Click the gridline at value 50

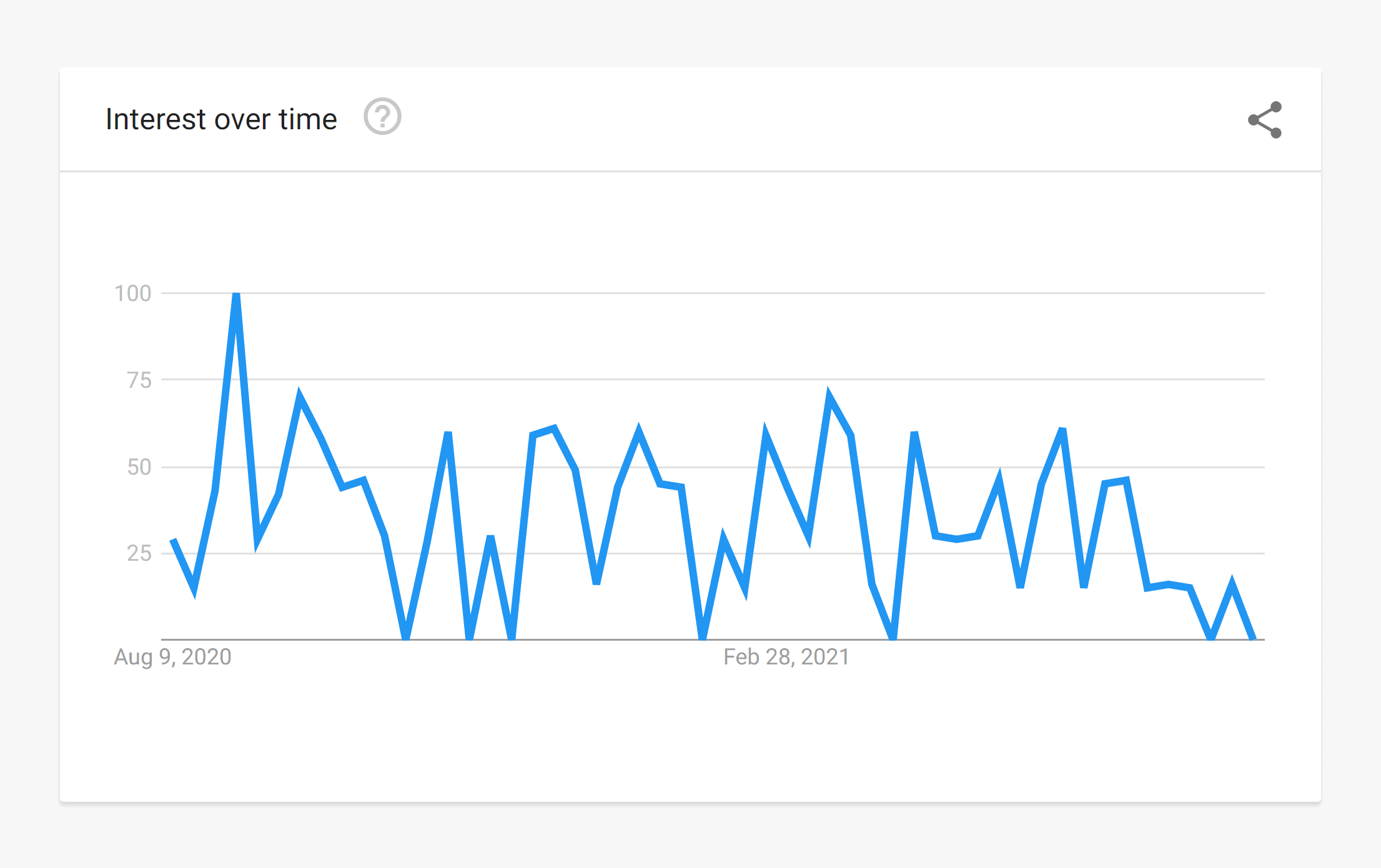pos(713,466)
